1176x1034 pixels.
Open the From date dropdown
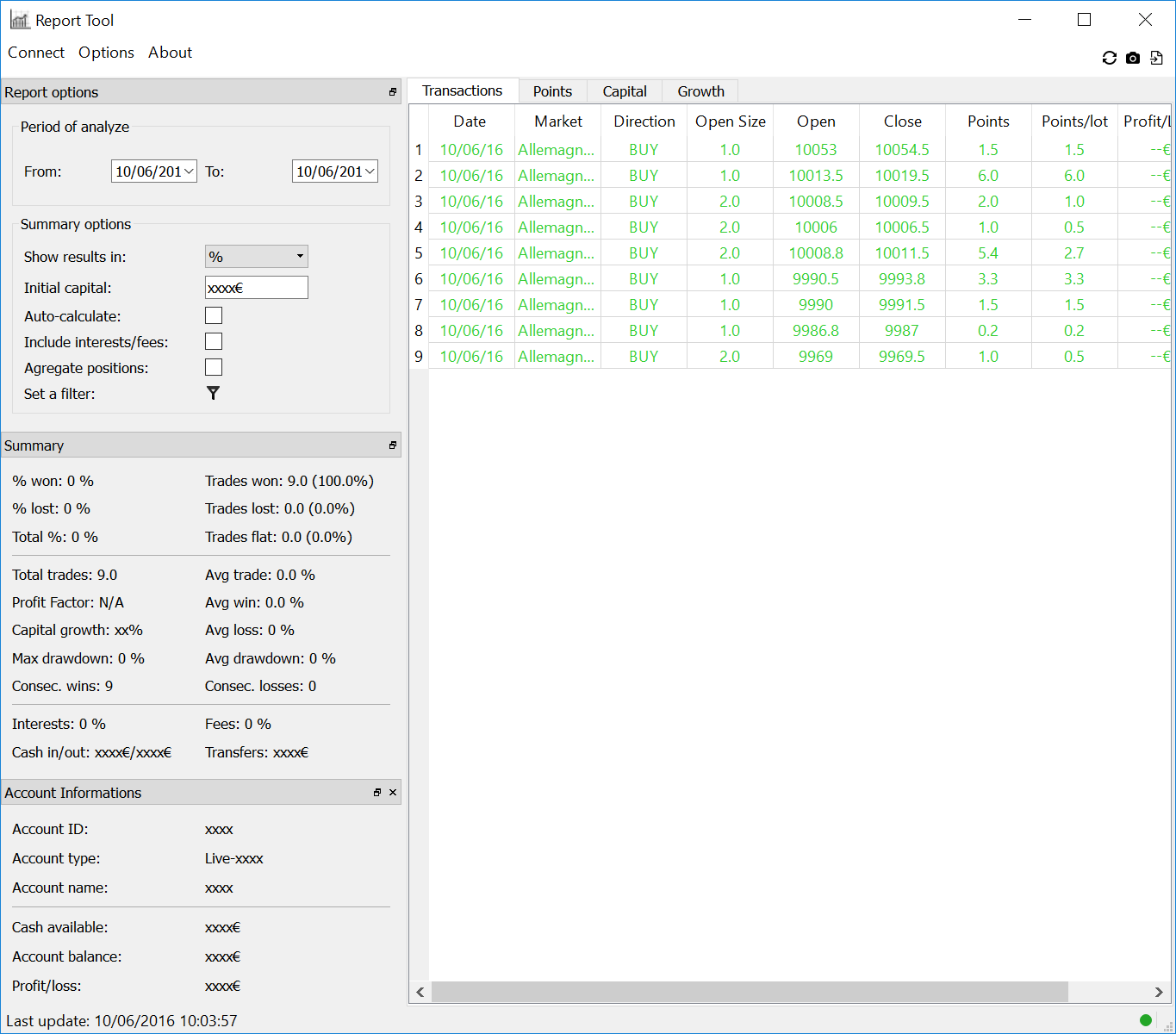(x=189, y=171)
